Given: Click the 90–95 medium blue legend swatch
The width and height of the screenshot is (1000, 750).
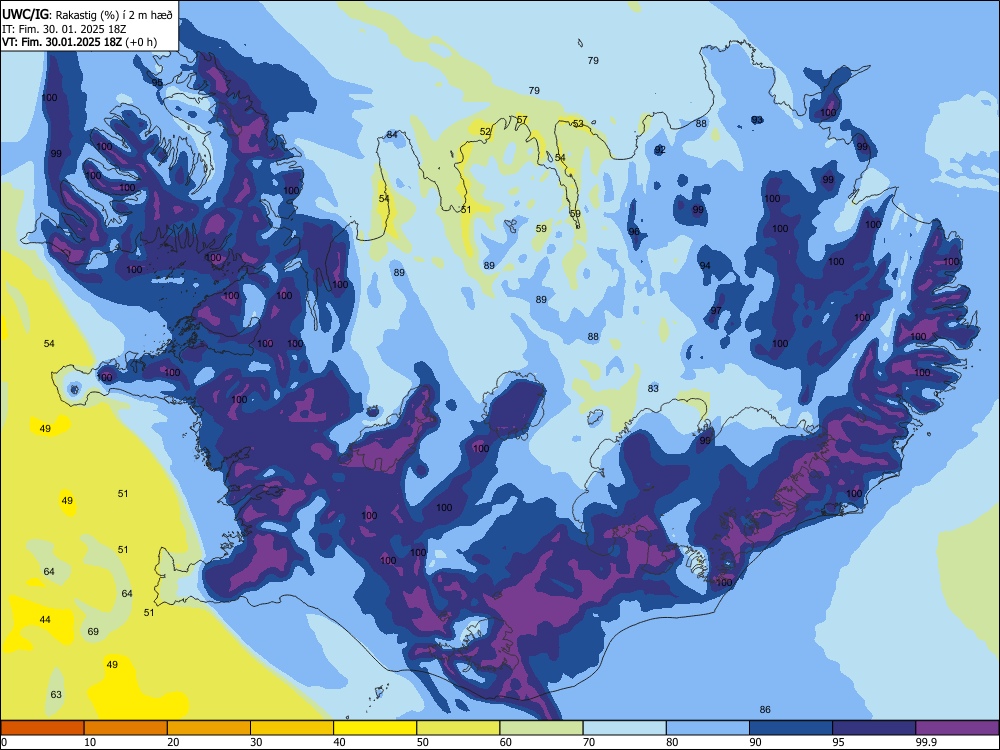Looking at the screenshot, I should [791, 728].
